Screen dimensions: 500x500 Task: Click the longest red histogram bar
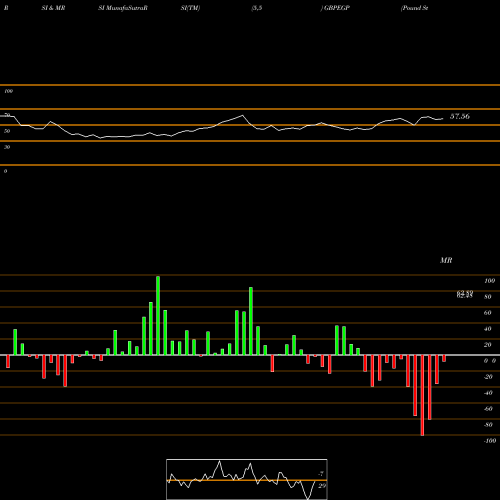tap(422, 395)
